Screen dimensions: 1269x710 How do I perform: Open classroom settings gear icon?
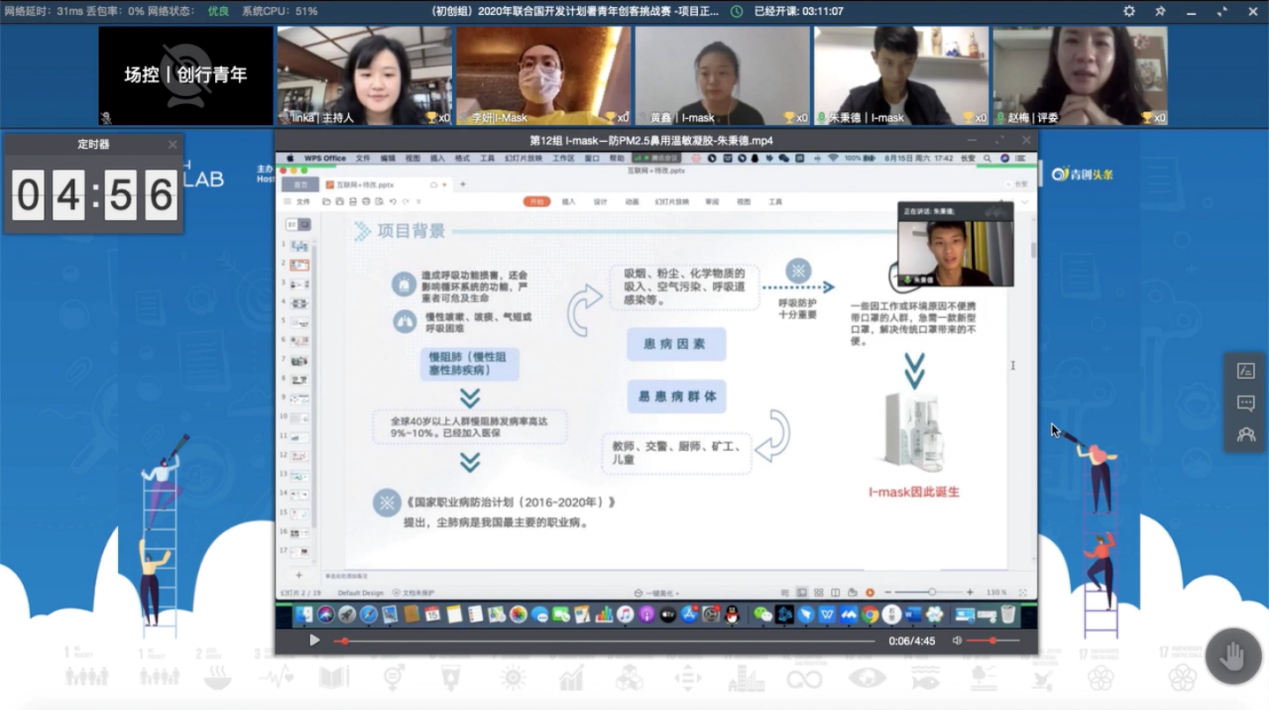pyautogui.click(x=1129, y=11)
